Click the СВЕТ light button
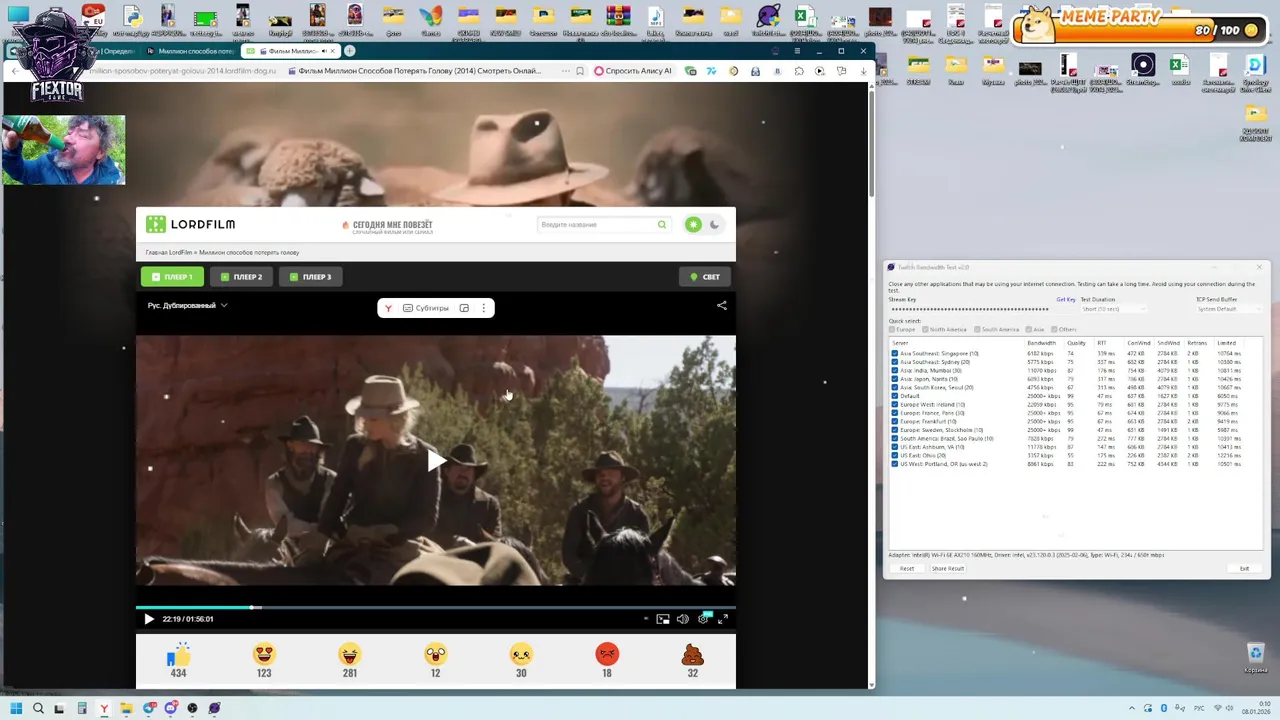1280x720 pixels. point(705,277)
